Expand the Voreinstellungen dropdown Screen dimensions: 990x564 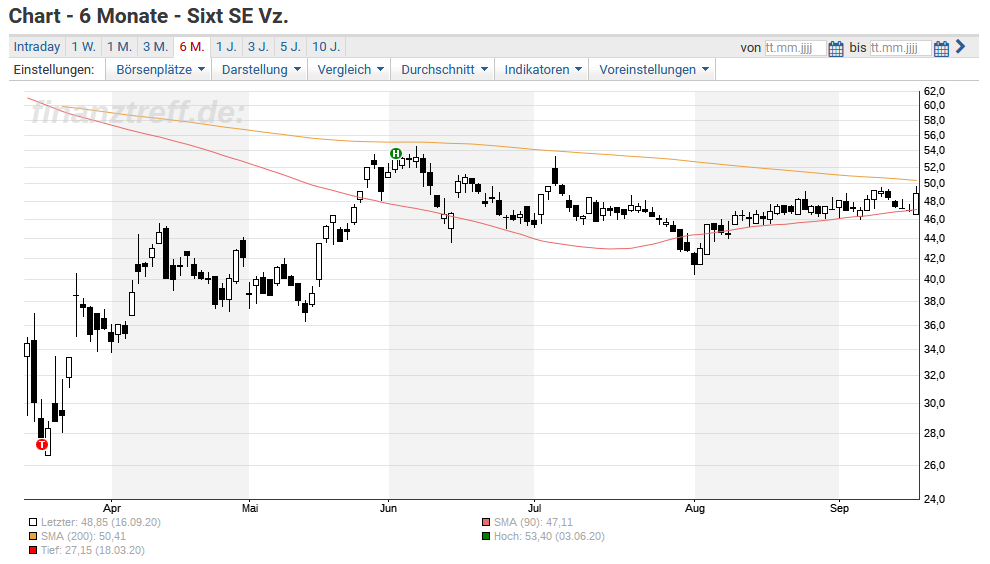pyautogui.click(x=653, y=69)
